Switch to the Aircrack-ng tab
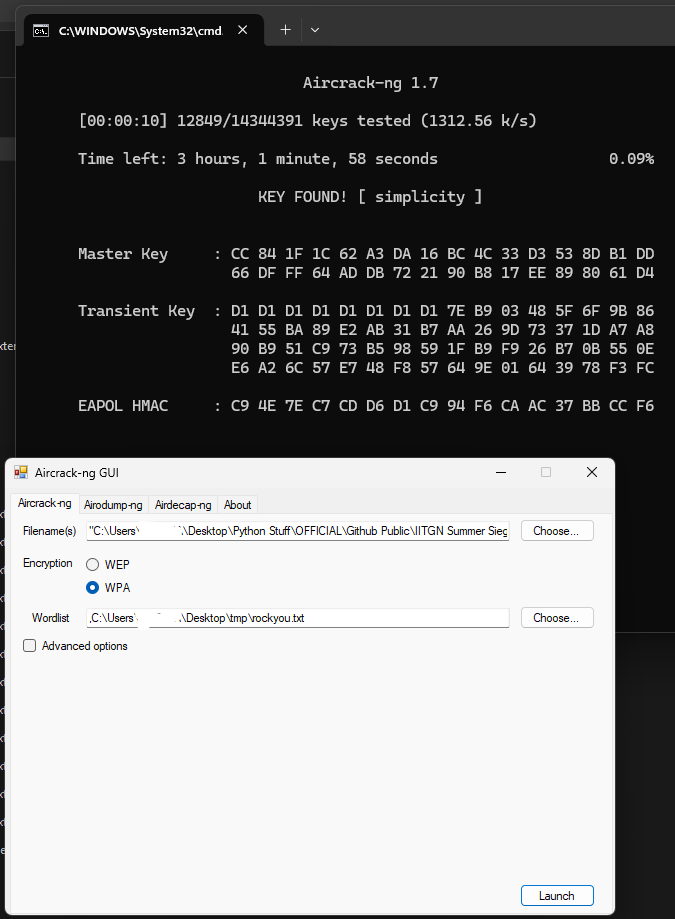 45,503
